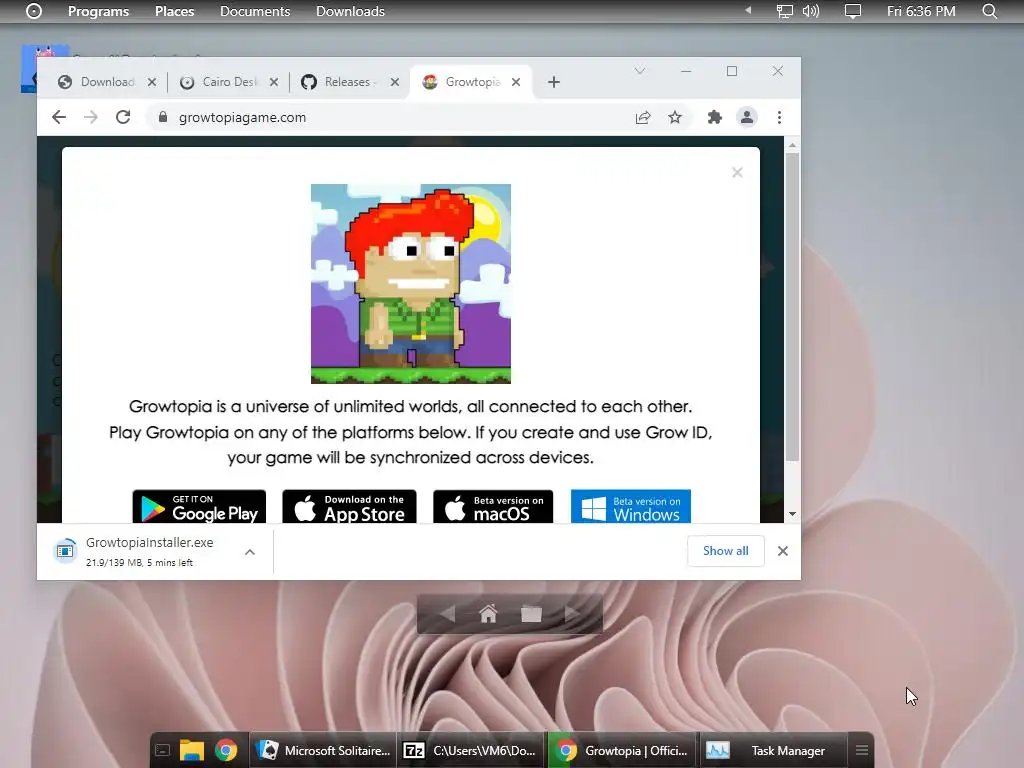This screenshot has height=768, width=1024.
Task: Open the Places menu
Action: [174, 11]
